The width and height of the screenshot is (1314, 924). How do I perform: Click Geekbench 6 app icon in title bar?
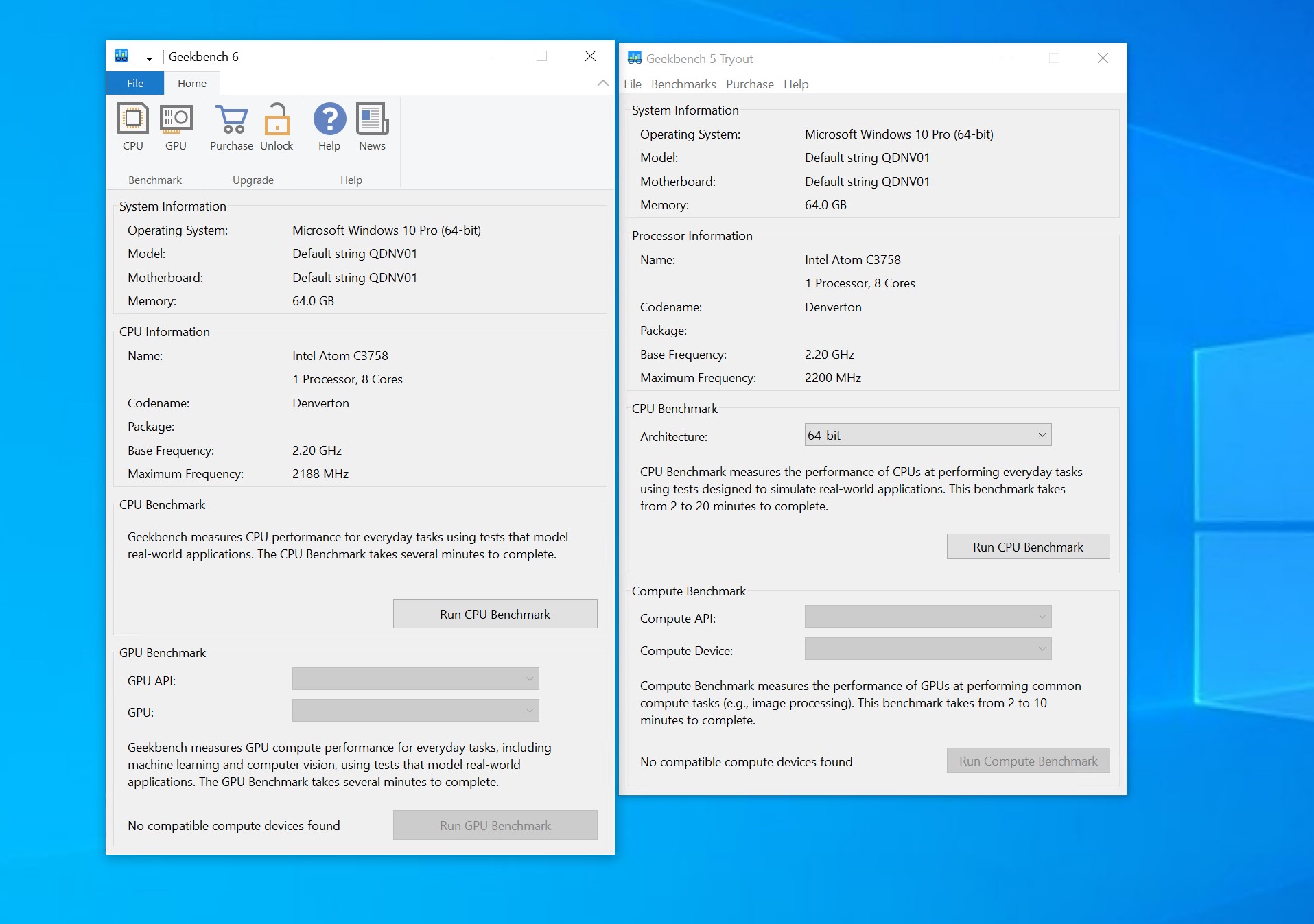[121, 56]
